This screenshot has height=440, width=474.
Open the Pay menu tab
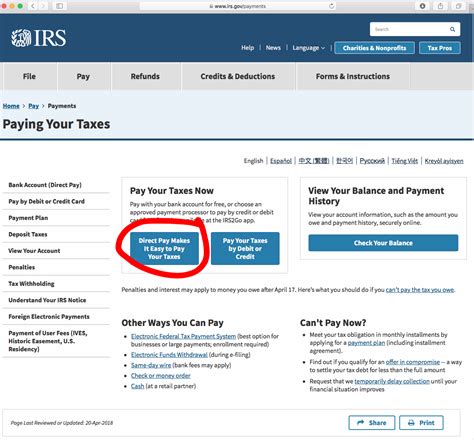83,76
